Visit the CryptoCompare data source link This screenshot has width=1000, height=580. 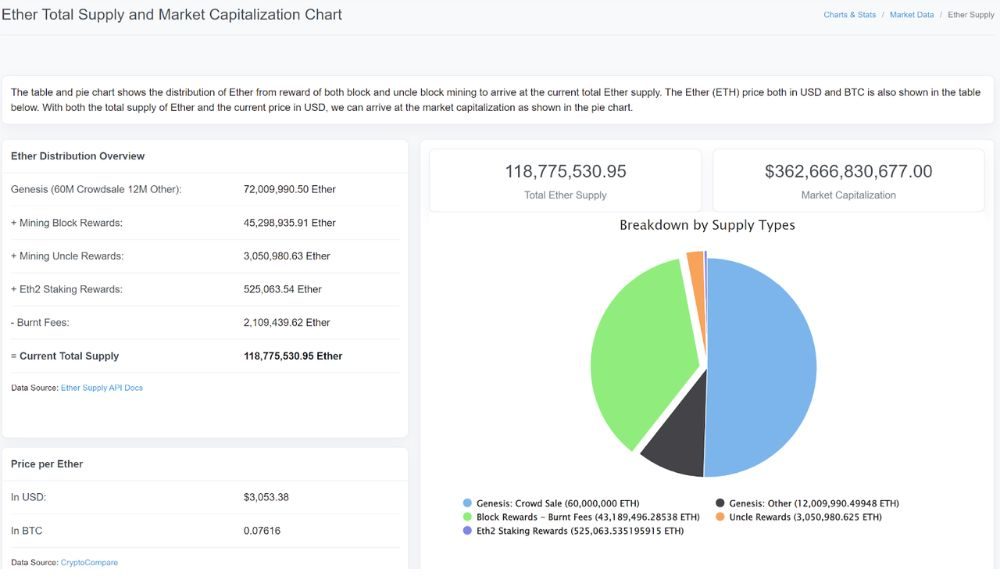pyautogui.click(x=89, y=563)
